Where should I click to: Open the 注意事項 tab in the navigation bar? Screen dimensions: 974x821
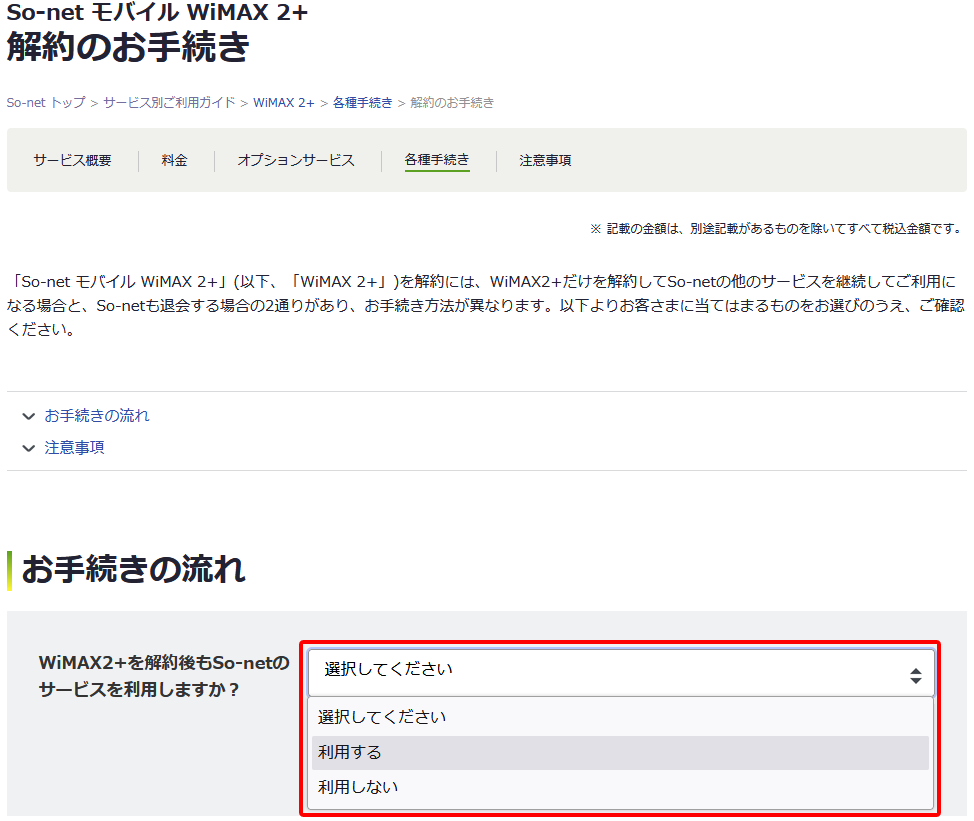[x=545, y=160]
